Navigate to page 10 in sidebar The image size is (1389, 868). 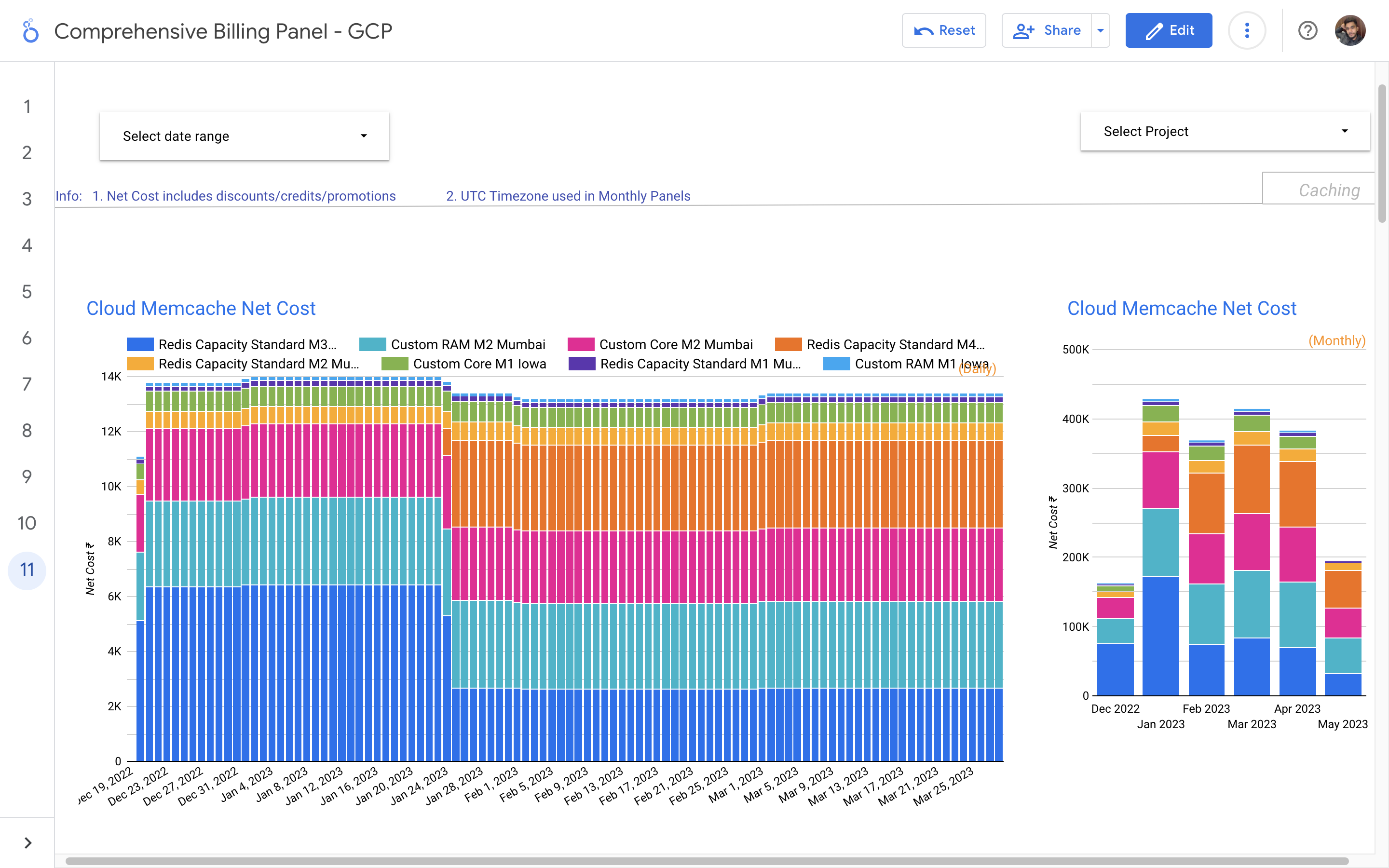27,523
